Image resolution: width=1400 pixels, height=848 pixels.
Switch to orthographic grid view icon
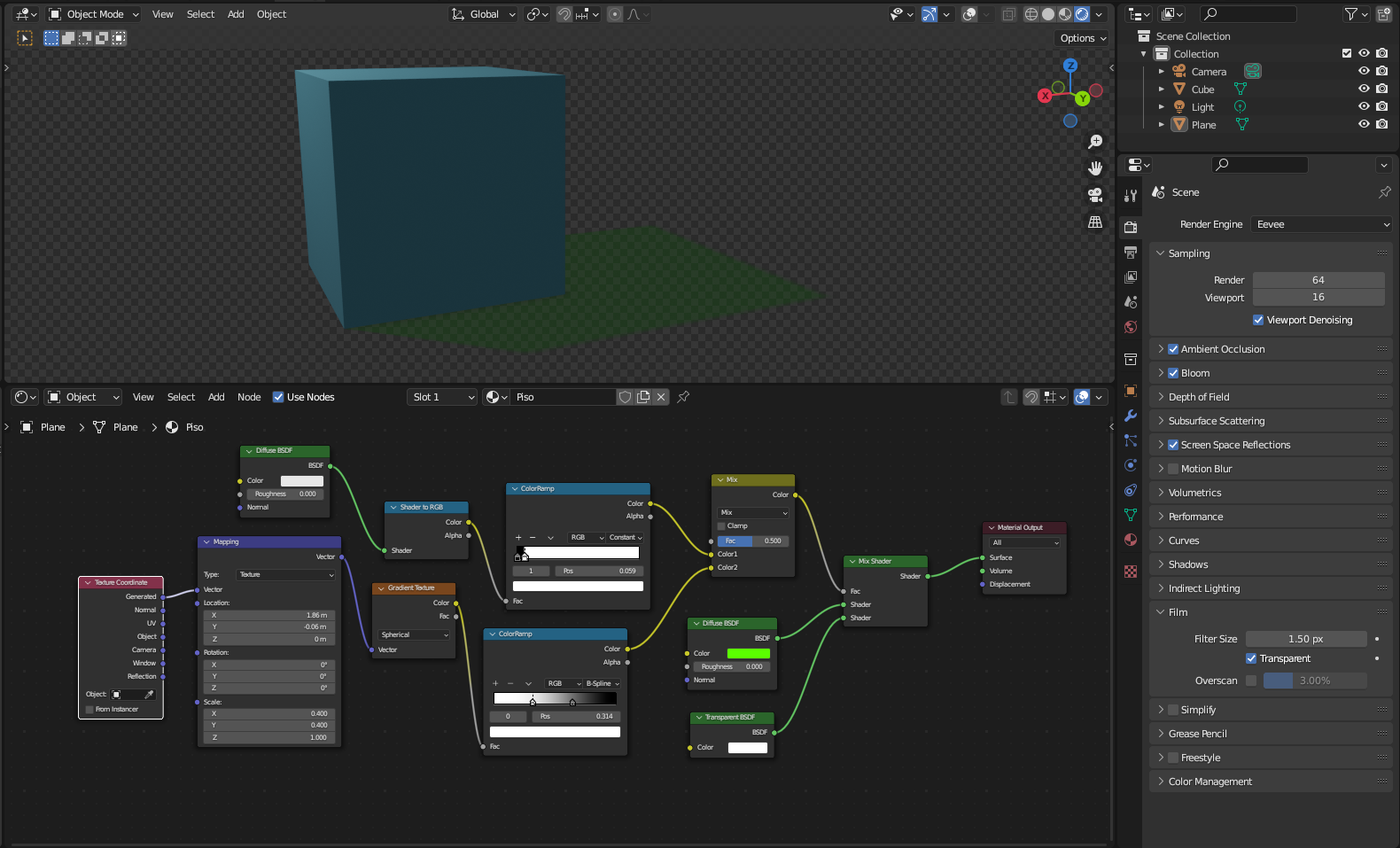pos(1095,222)
